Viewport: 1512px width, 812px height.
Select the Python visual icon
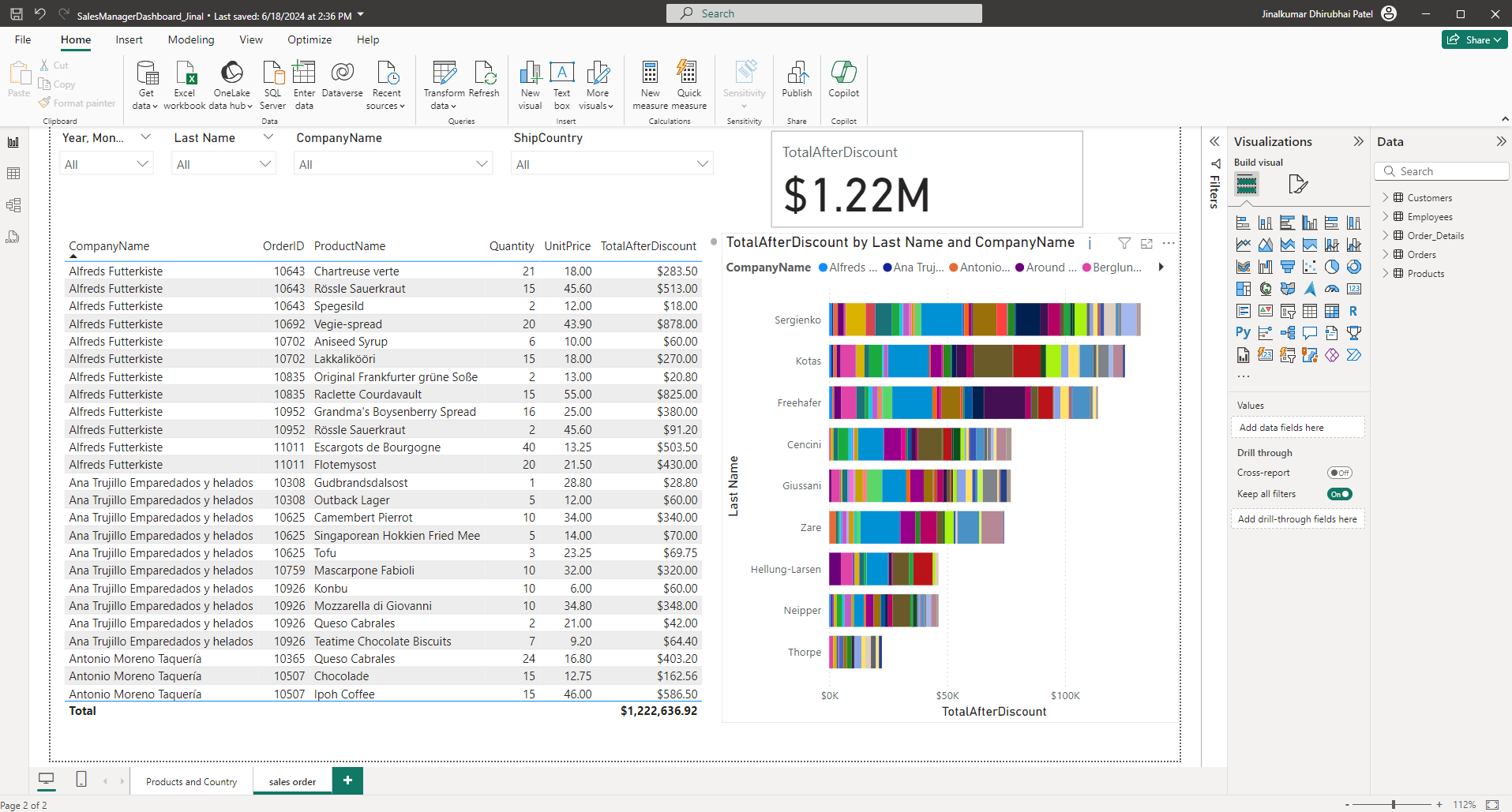[x=1243, y=333]
